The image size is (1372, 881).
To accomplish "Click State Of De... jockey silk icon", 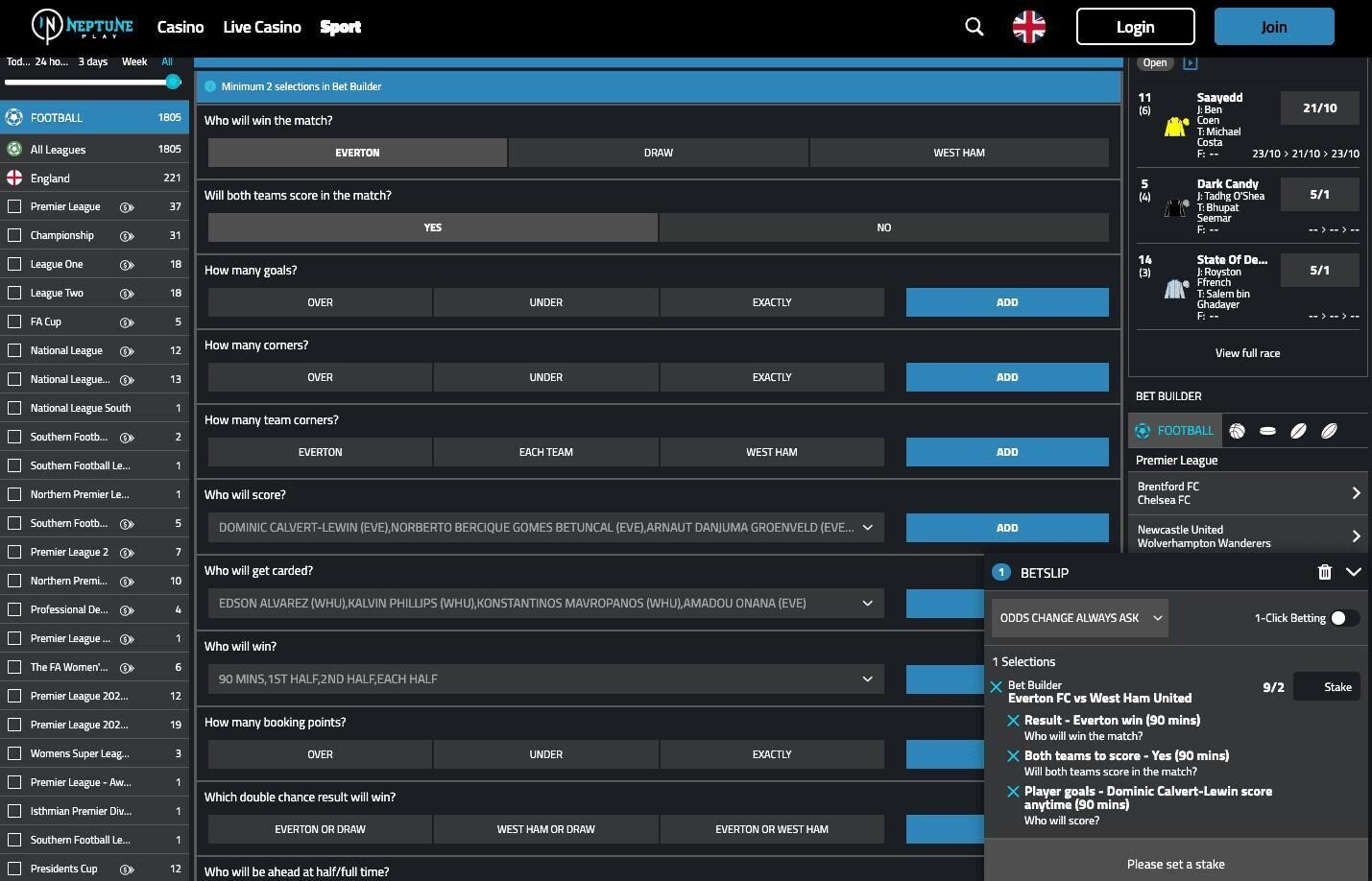I will click(x=1176, y=288).
